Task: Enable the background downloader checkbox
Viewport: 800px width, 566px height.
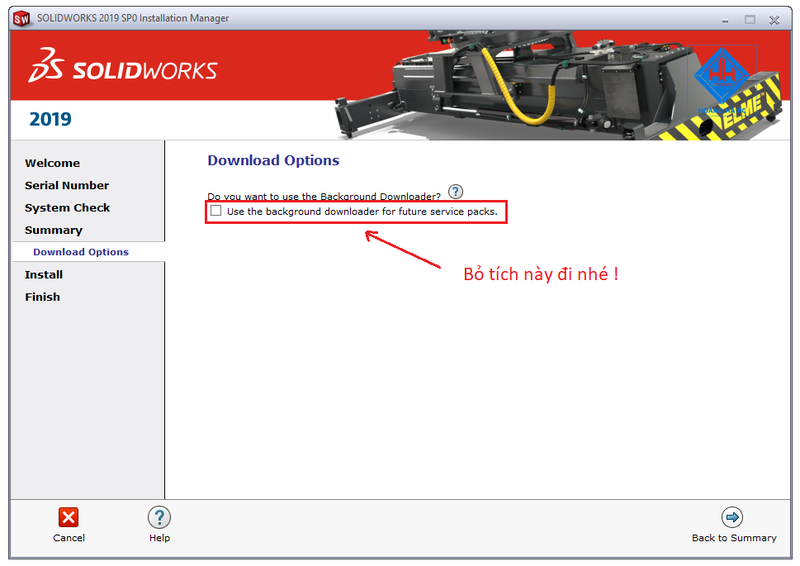Action: pos(216,211)
